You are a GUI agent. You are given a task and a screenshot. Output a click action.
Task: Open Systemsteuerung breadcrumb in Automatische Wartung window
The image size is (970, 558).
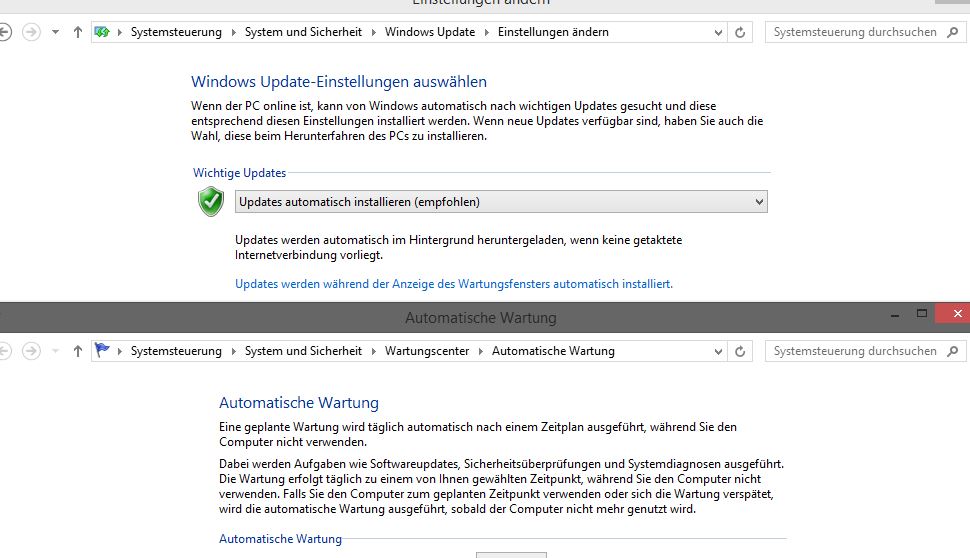click(176, 351)
